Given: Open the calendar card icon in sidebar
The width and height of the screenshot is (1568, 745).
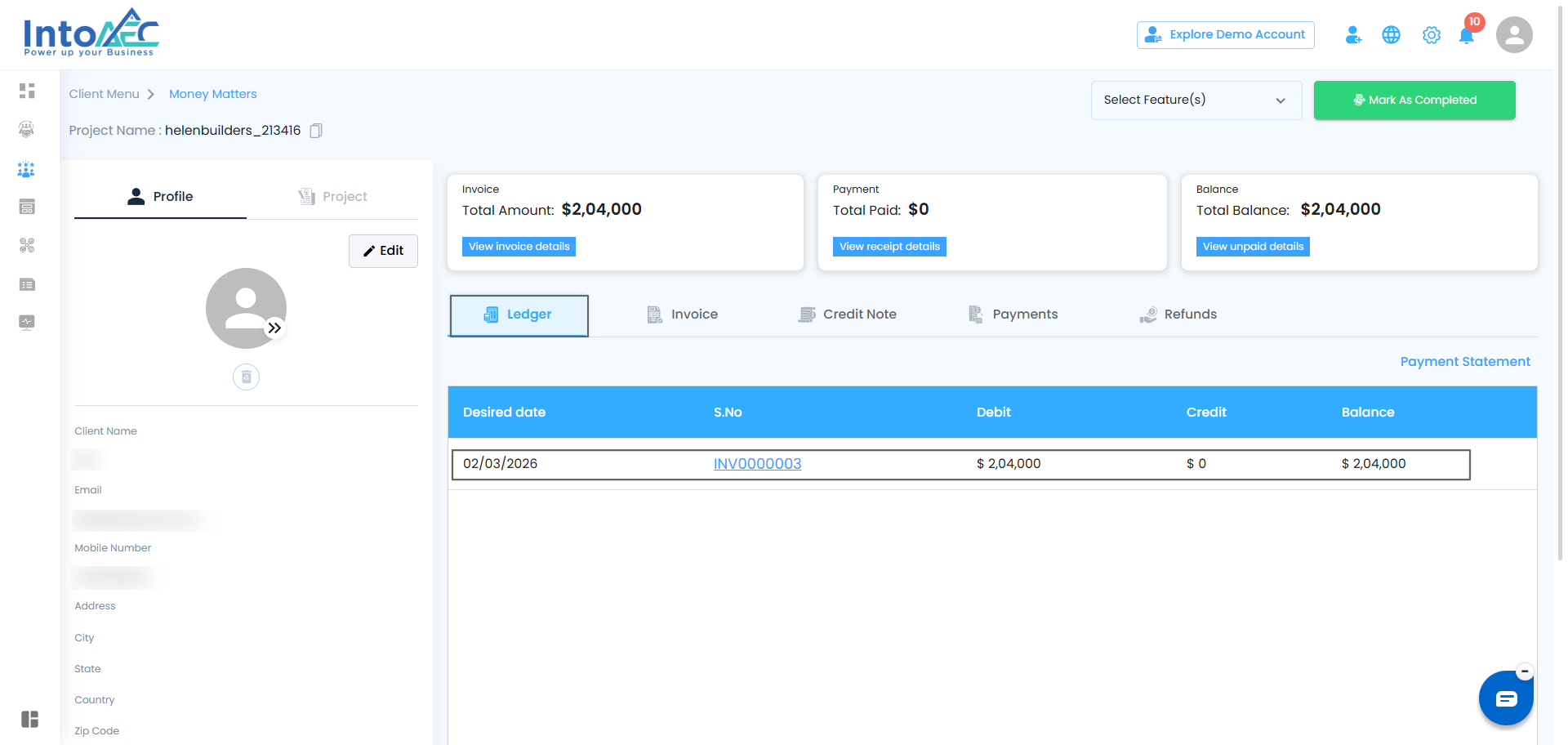Looking at the screenshot, I should pos(27,207).
